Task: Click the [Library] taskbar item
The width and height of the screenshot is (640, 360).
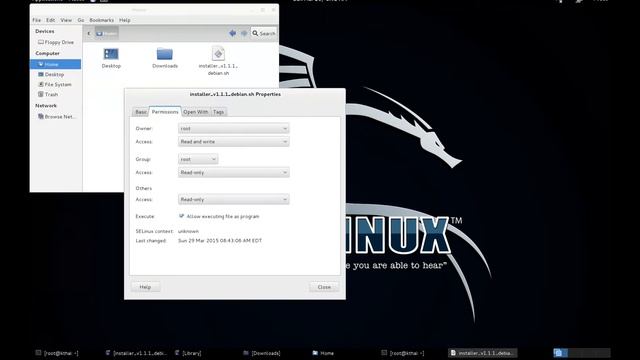Action: click(188, 353)
